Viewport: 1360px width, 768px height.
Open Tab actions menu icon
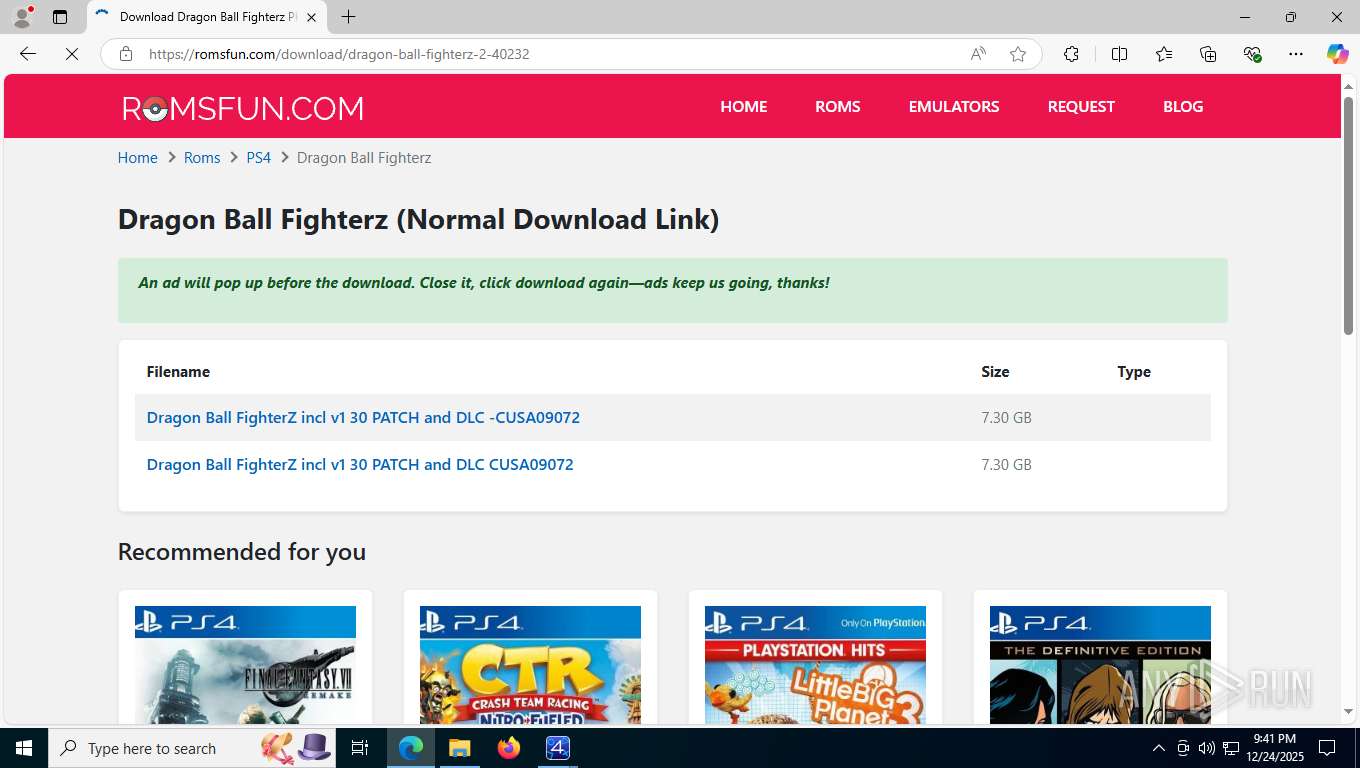tap(60, 17)
